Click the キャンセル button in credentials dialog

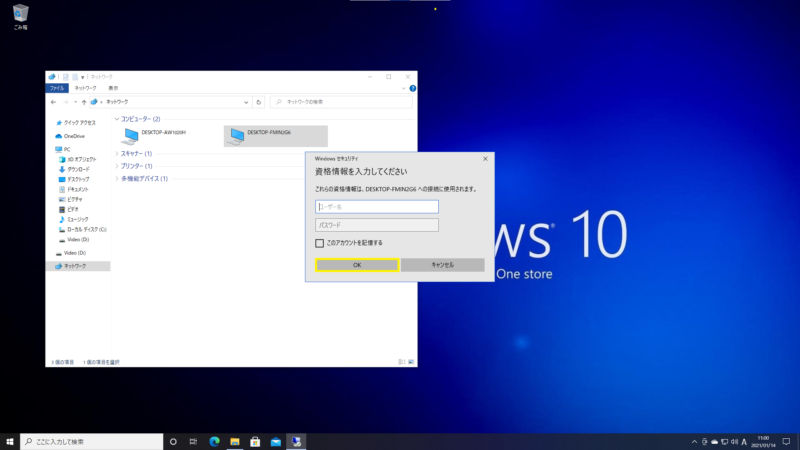click(x=442, y=265)
